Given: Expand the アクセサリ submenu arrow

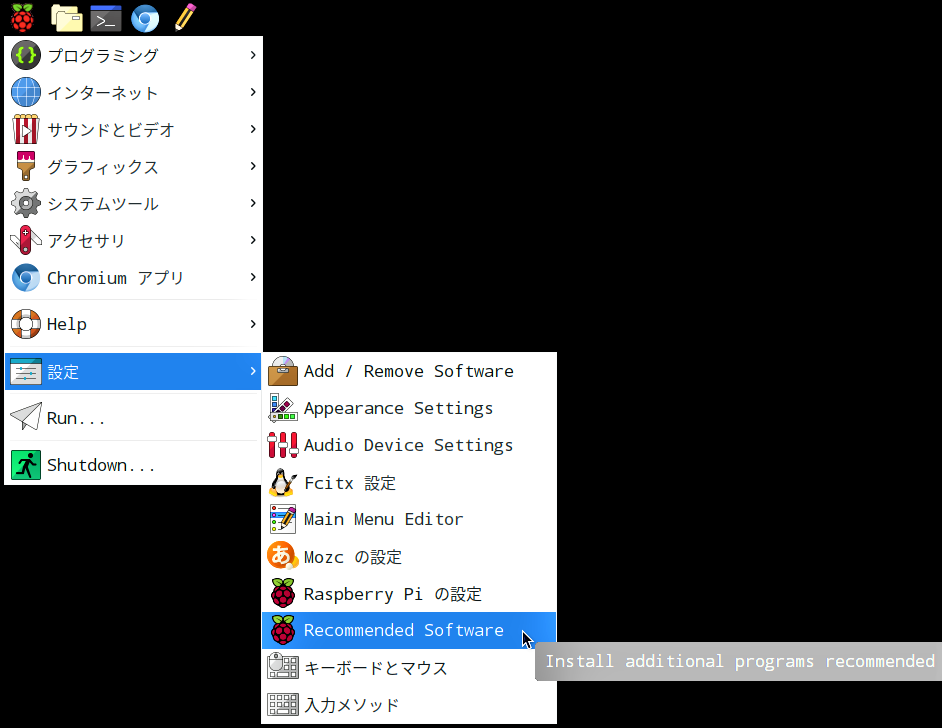Looking at the screenshot, I should click(x=253, y=240).
